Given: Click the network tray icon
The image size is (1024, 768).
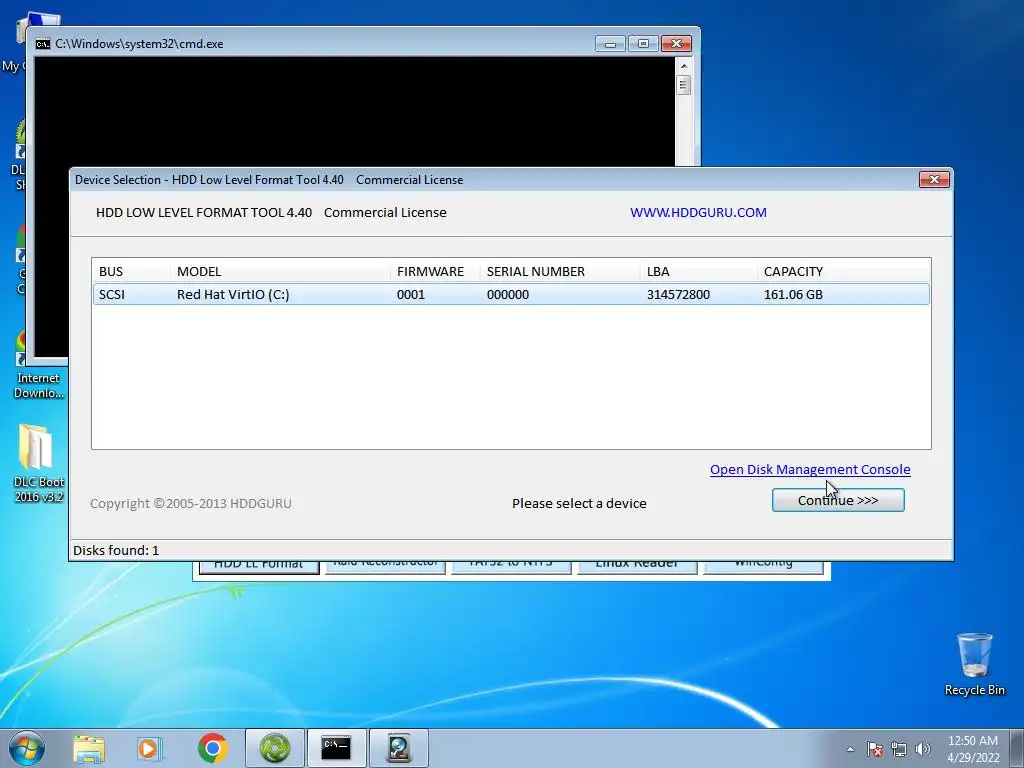Looking at the screenshot, I should [899, 749].
